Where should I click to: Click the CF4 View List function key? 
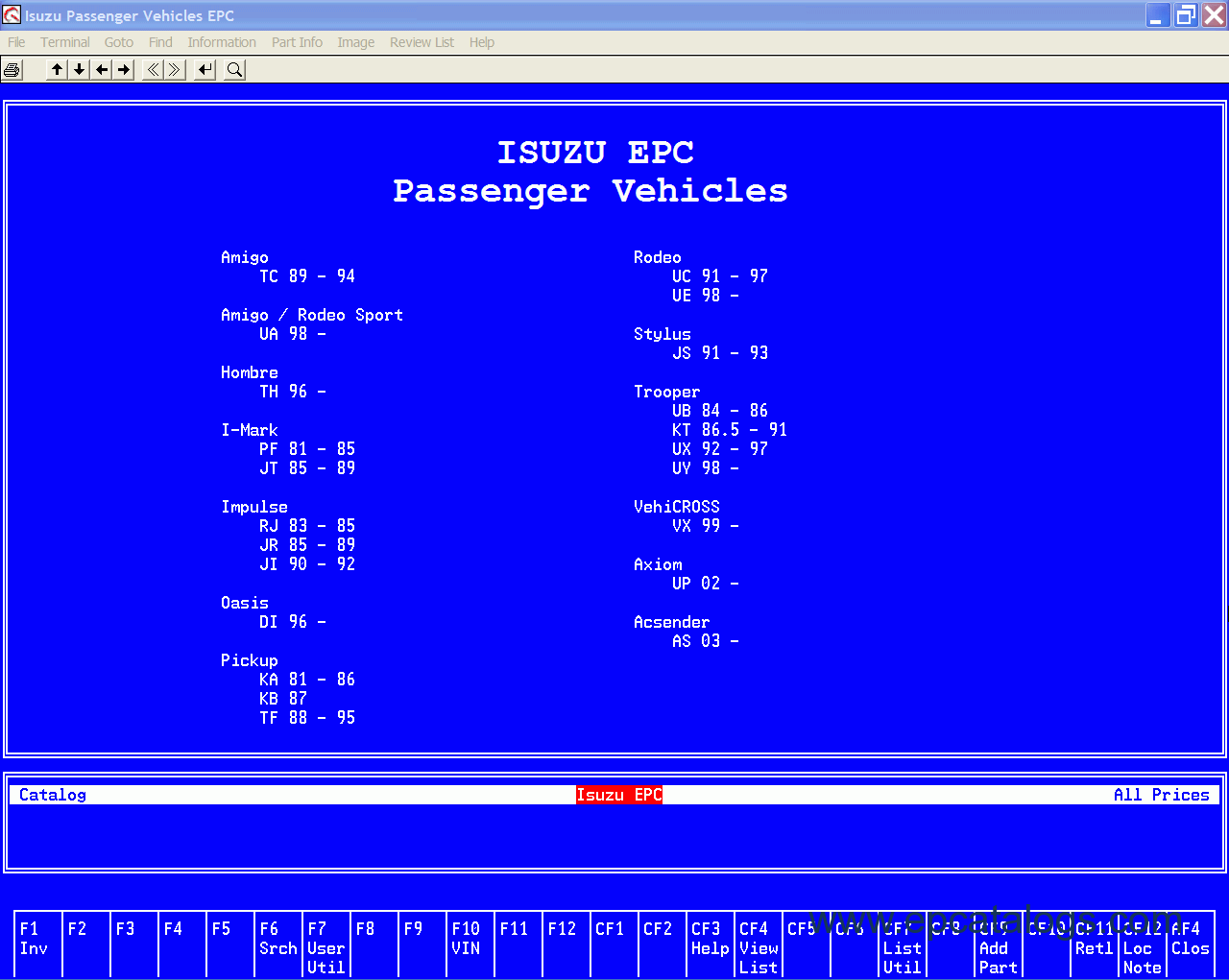pyautogui.click(x=759, y=944)
